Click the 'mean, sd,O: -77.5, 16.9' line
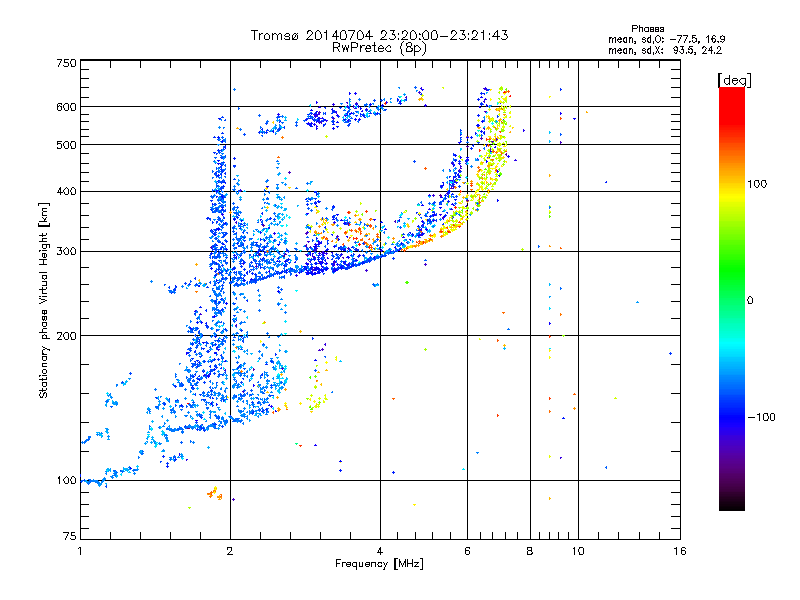The width and height of the screenshot is (800, 600). click(666, 39)
